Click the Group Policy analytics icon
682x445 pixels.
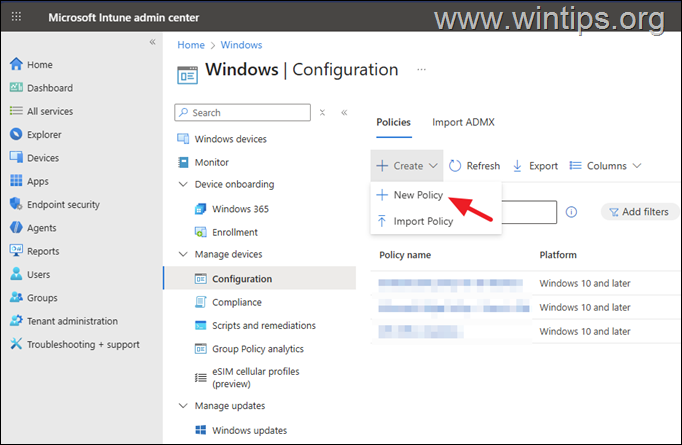click(x=201, y=349)
